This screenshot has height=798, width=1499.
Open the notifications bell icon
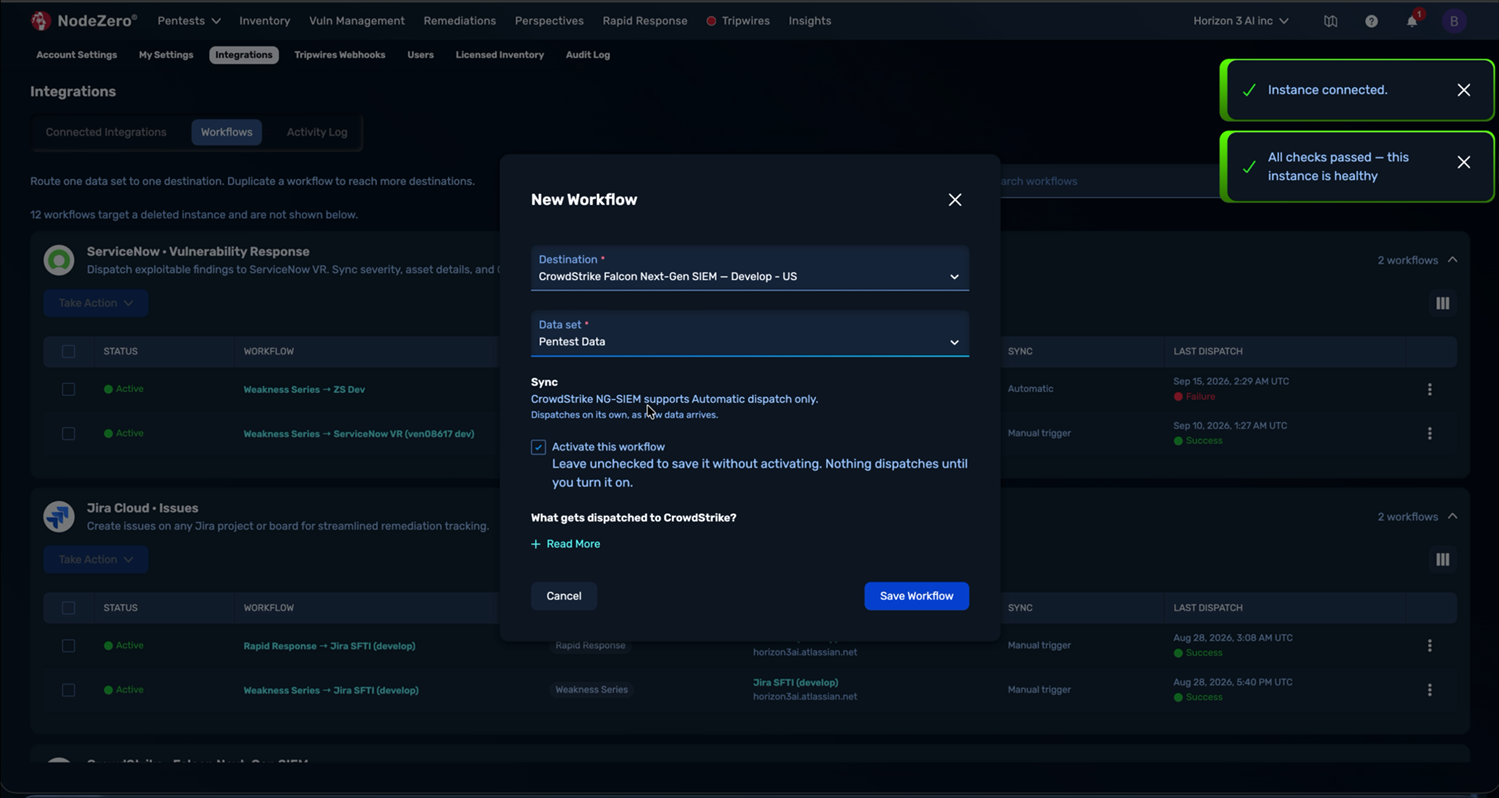pyautogui.click(x=1412, y=21)
